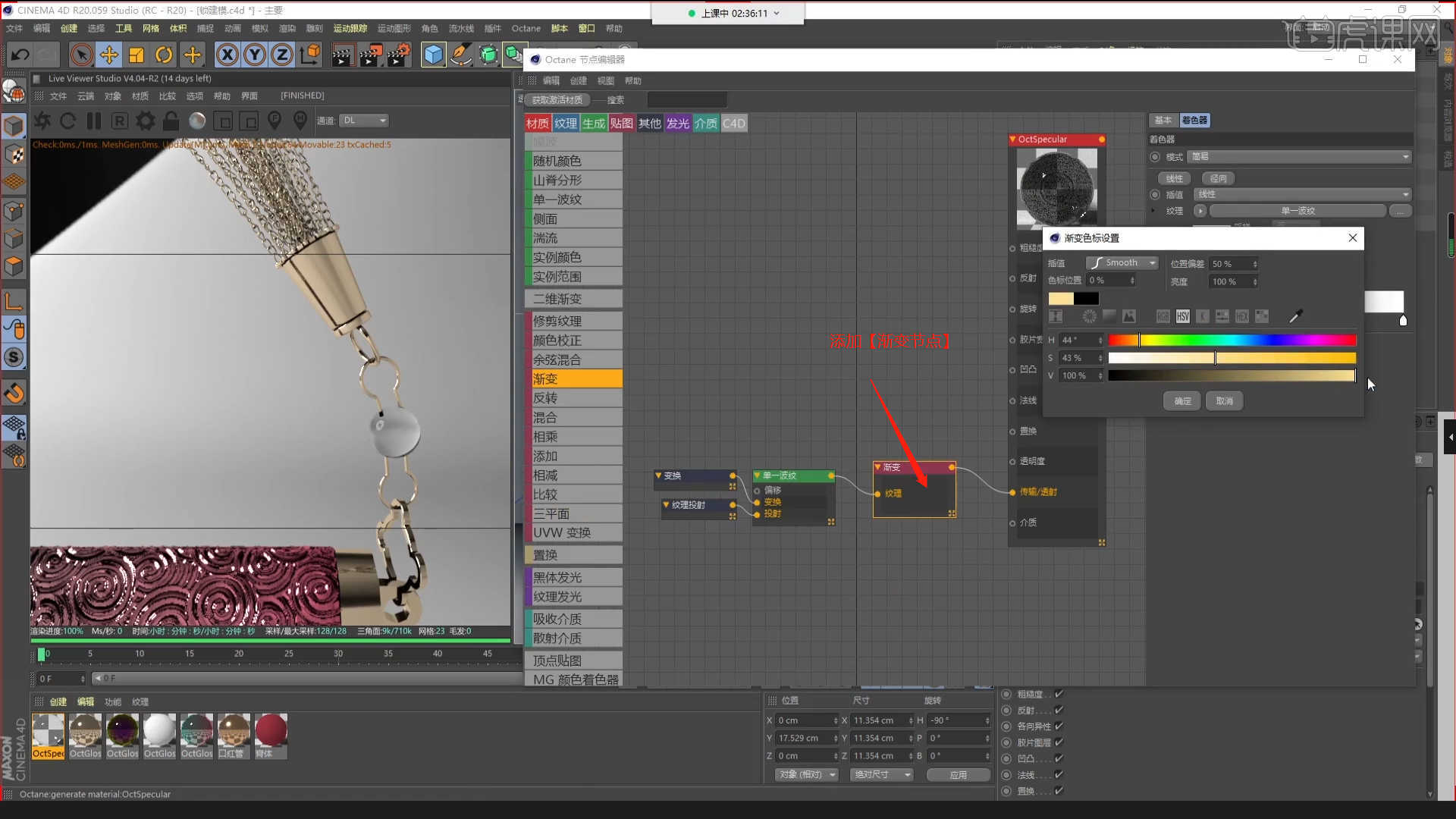Click the Live Viewer clay mode sphere
Screen dimensions: 1456x819
coord(197,121)
